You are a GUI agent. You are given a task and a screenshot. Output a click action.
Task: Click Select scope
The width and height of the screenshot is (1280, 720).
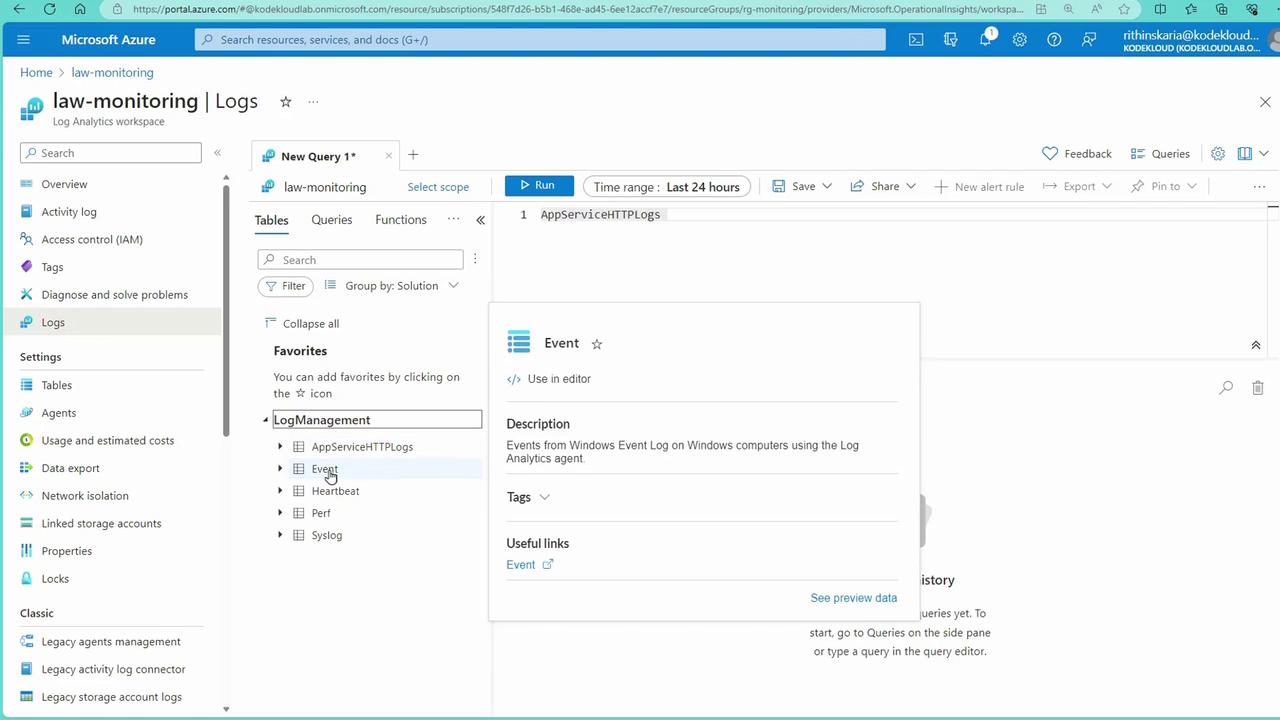438,187
